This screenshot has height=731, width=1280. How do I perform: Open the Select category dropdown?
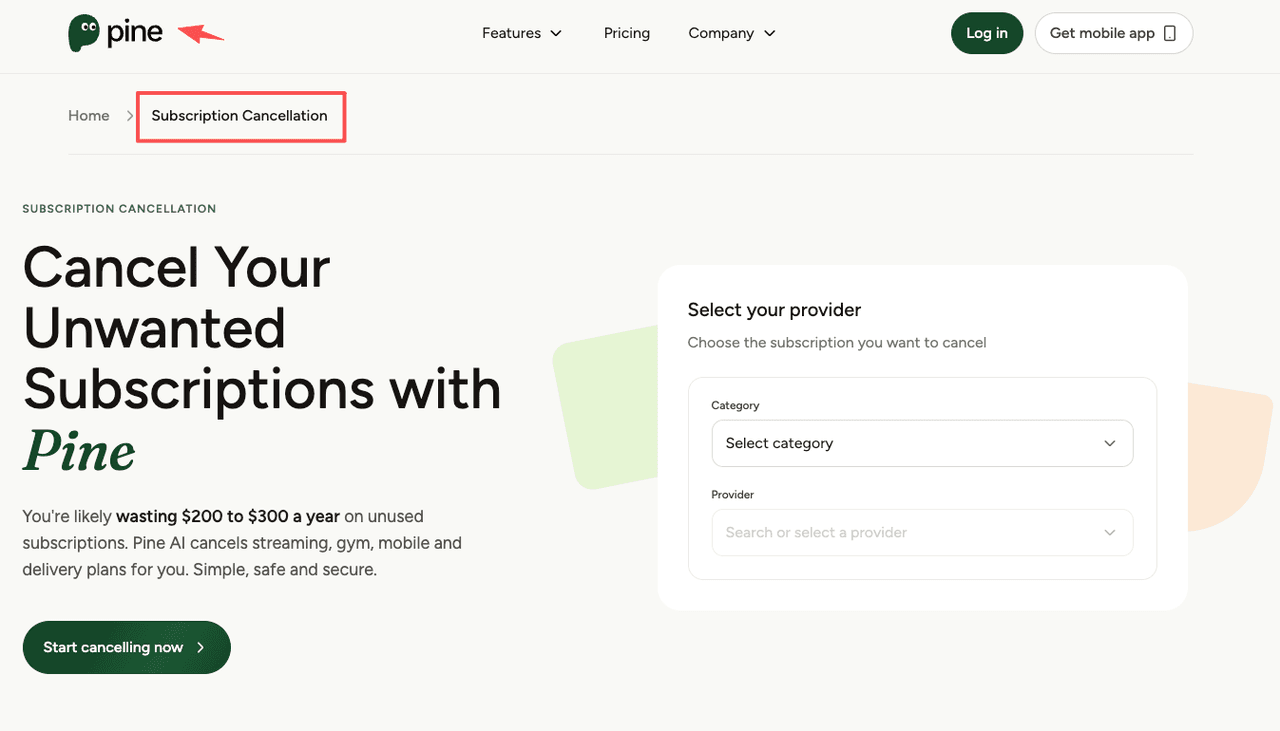tap(920, 443)
